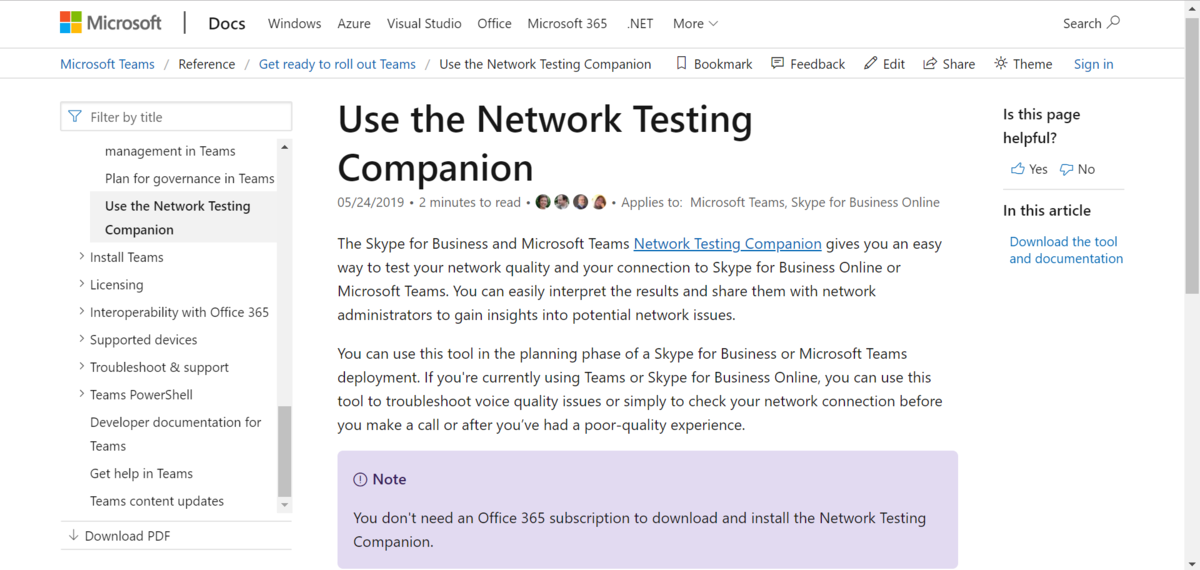Click the Download PDF arrow icon
Viewport: 1200px width, 570px height.
coord(73,535)
